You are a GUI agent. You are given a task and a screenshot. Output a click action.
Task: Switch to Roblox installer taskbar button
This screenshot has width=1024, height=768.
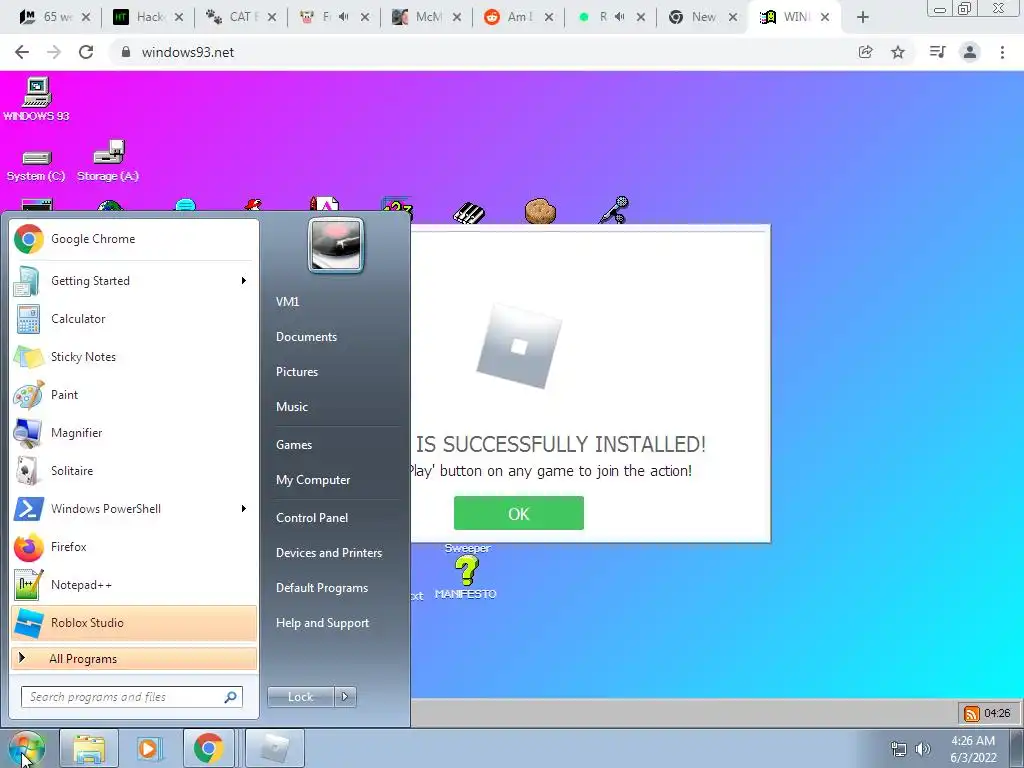[274, 748]
